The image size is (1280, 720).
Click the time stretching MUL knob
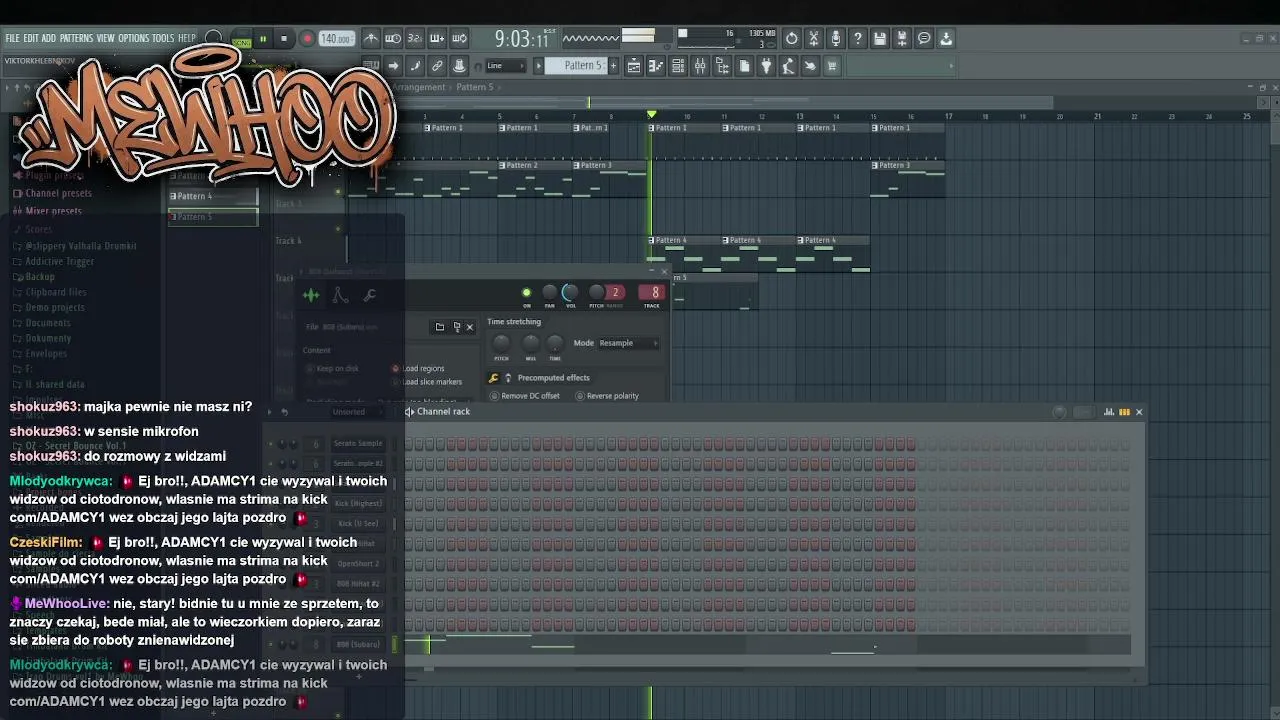point(530,343)
